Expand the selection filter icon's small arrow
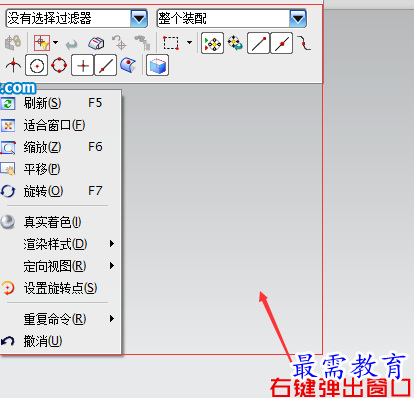Image resolution: width=414 pixels, height=398 pixels. 55,43
